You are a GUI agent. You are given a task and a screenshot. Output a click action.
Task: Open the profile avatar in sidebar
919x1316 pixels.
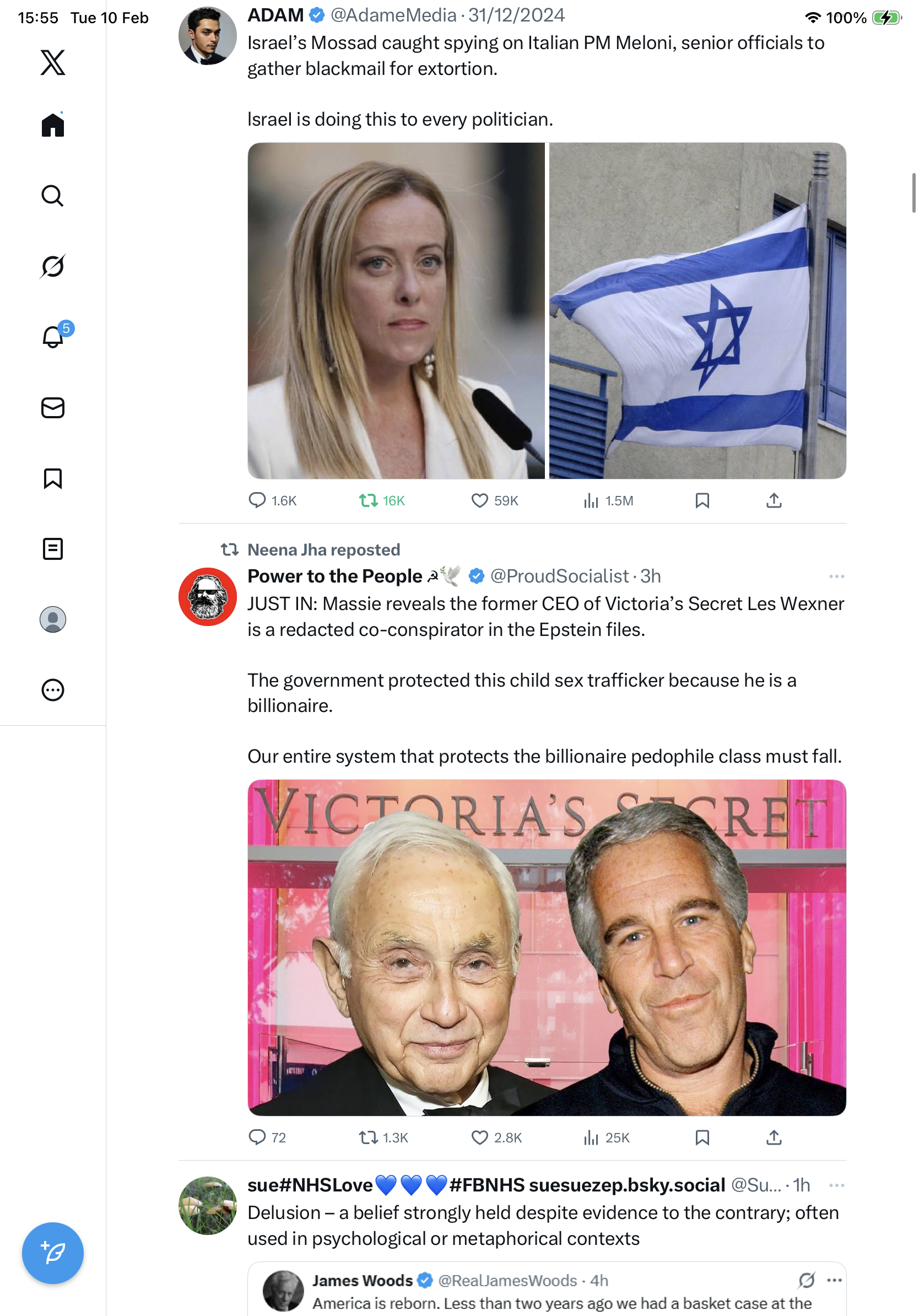pyautogui.click(x=53, y=619)
